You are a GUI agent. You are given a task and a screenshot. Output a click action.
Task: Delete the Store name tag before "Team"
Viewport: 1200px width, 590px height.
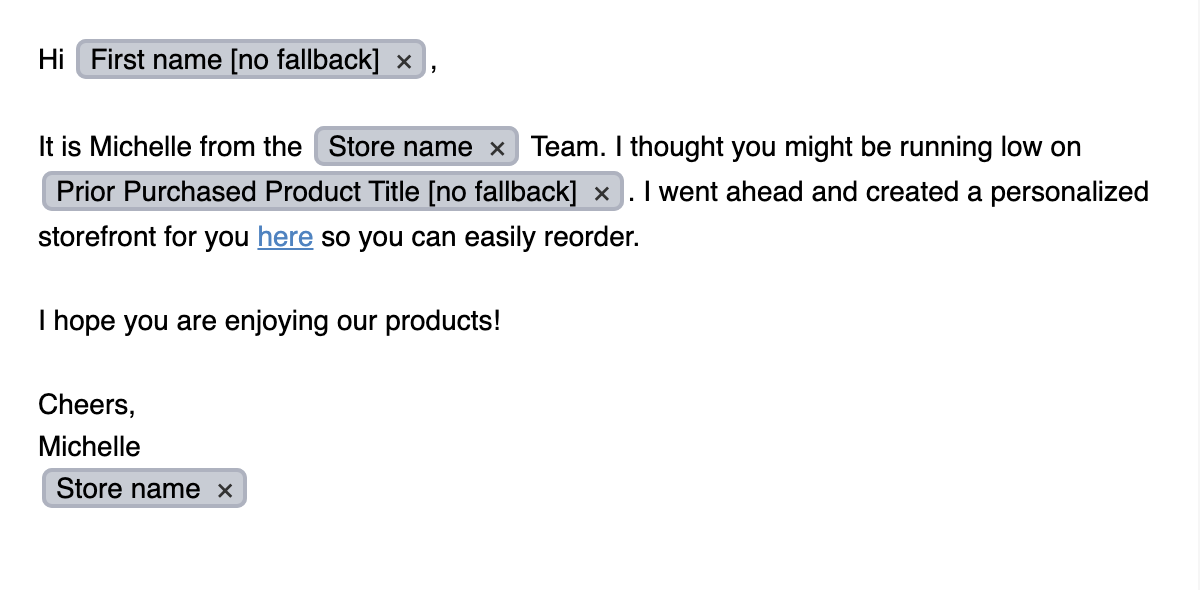[497, 149]
